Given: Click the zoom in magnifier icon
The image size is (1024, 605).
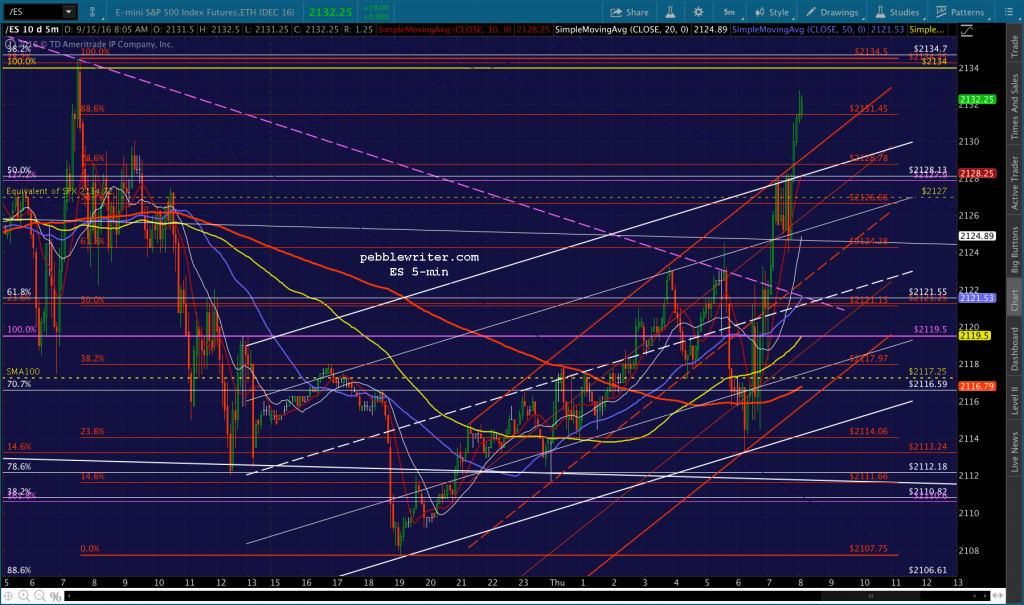Looking at the screenshot, I should [24, 596].
